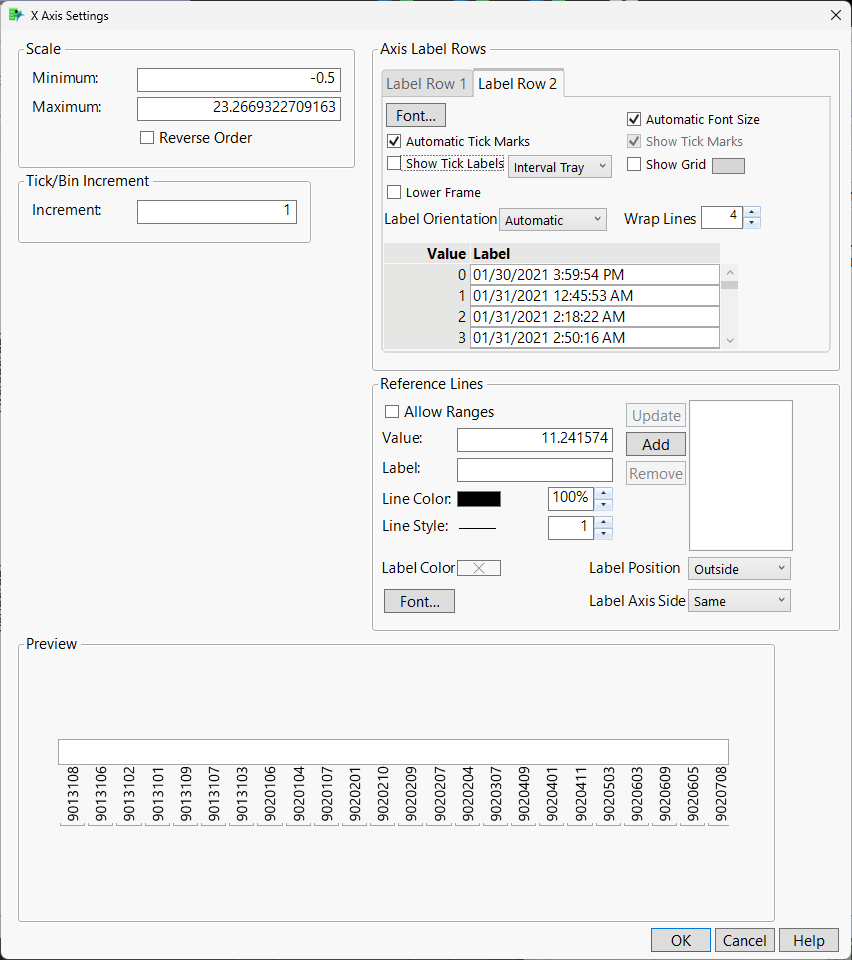Screen dimensions: 852x960
Task: Edit label 01/31/2021 2:50:16 AM
Action: (x=594, y=337)
